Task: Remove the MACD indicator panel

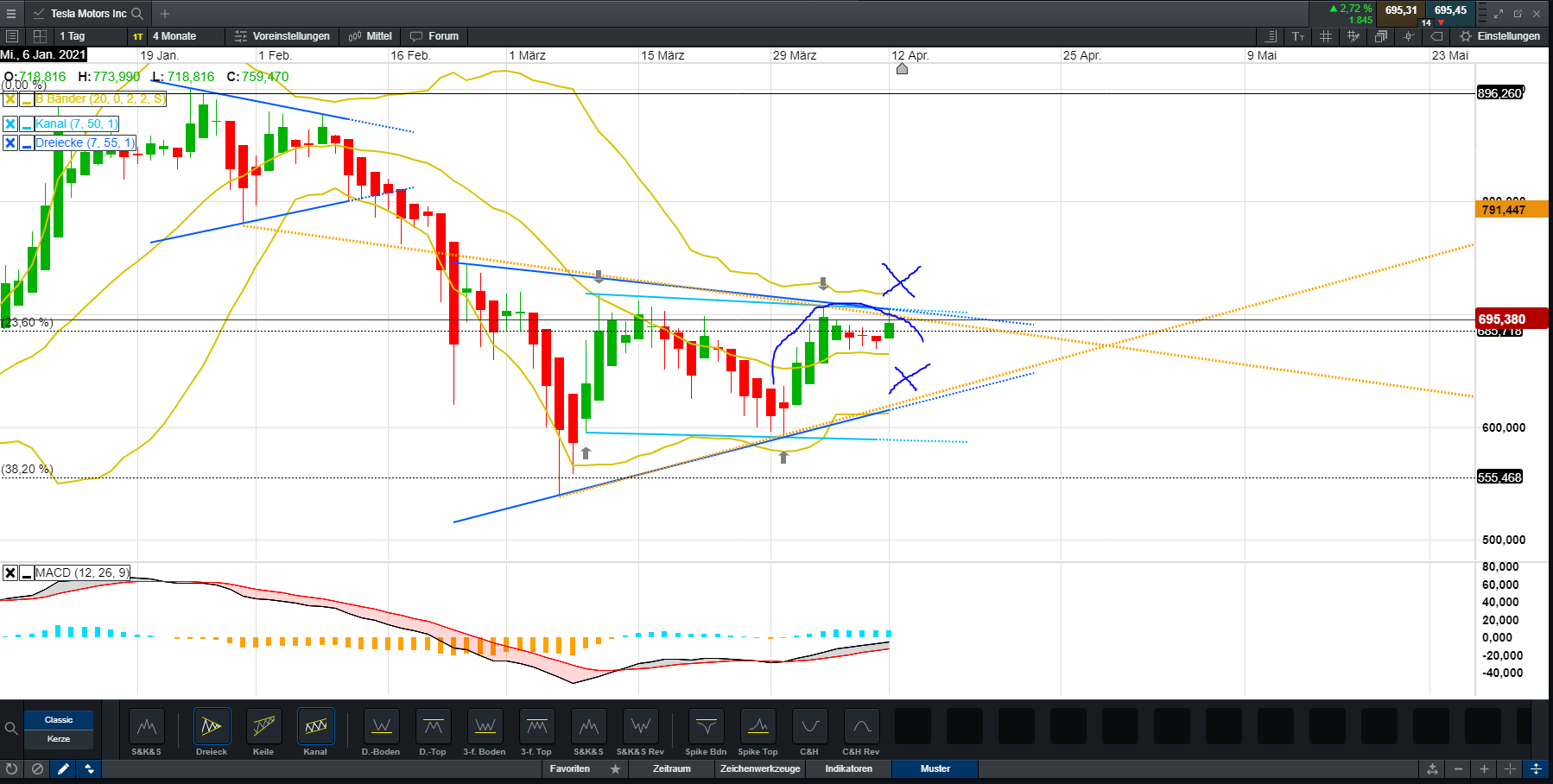Action: [x=10, y=572]
